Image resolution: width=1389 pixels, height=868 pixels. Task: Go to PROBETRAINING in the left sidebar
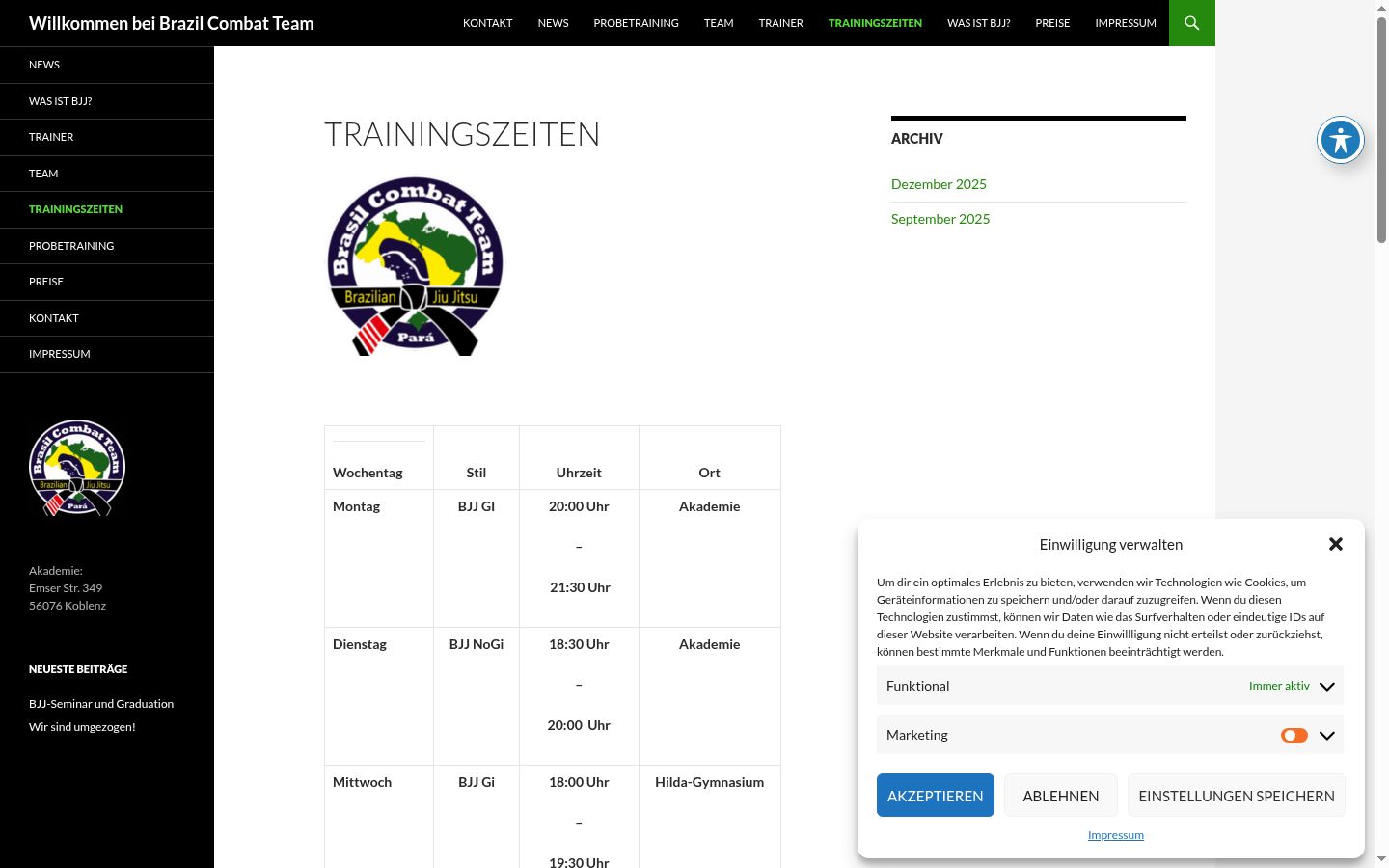(x=107, y=246)
